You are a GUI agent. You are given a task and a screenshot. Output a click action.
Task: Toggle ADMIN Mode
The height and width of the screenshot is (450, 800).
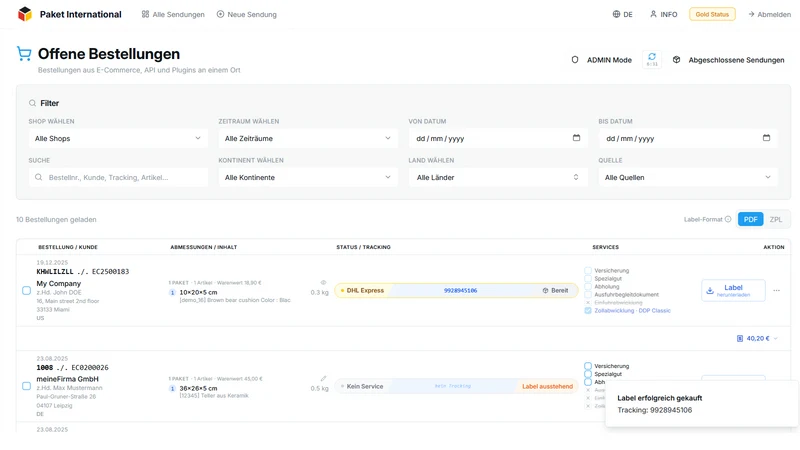click(x=601, y=60)
